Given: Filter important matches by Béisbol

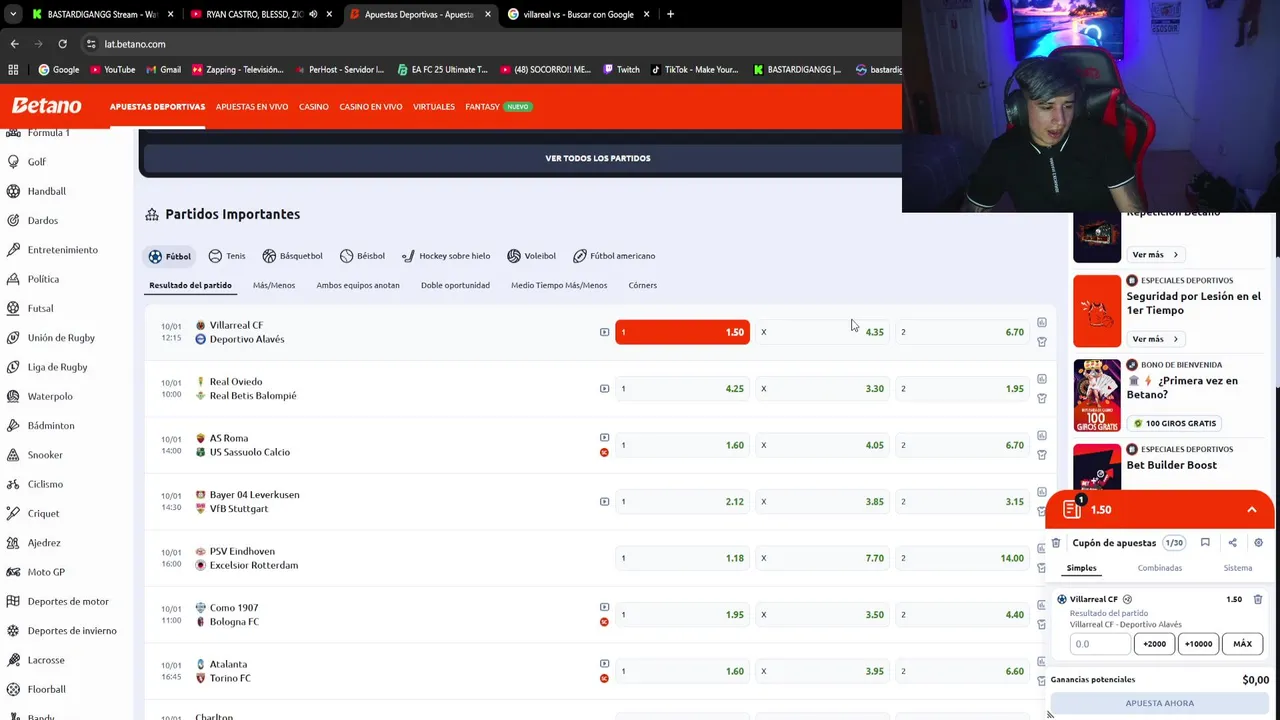Looking at the screenshot, I should click(362, 256).
